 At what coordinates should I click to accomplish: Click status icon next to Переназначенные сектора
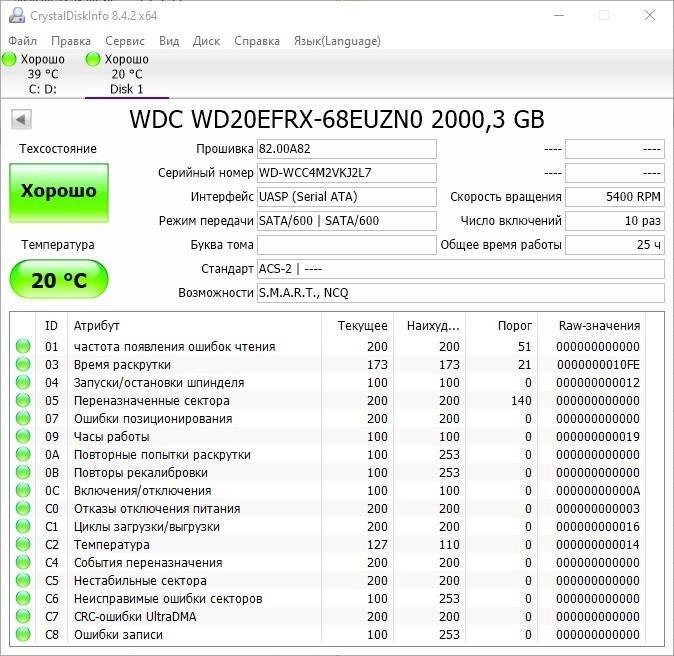pos(23,401)
